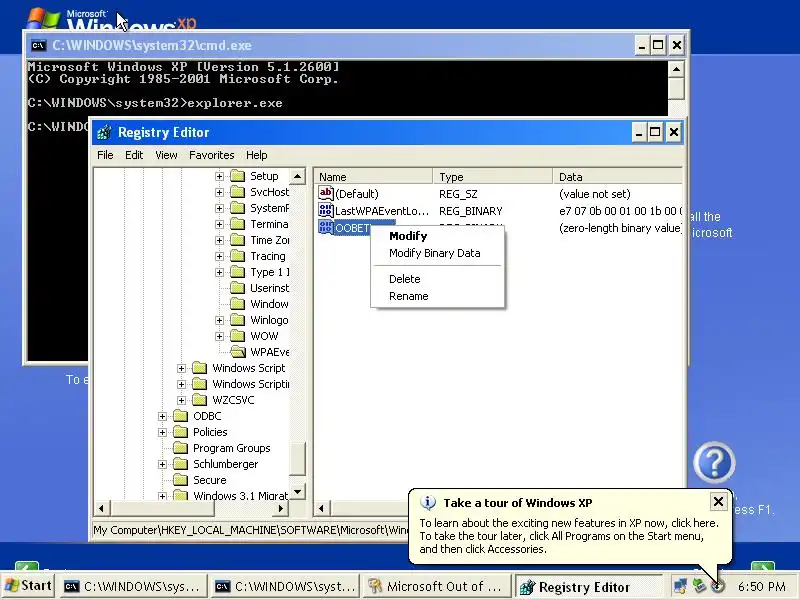800x600 pixels.
Task: Sort values by Data column header
Action: pos(617,177)
